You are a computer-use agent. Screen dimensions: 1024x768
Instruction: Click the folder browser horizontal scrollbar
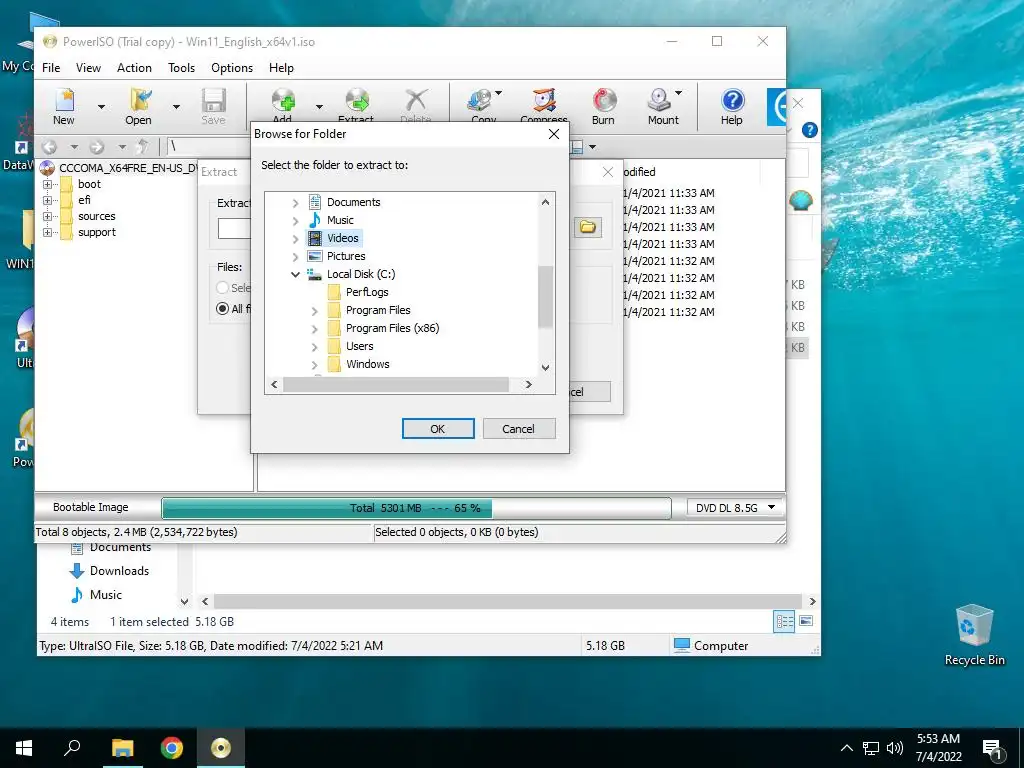396,385
